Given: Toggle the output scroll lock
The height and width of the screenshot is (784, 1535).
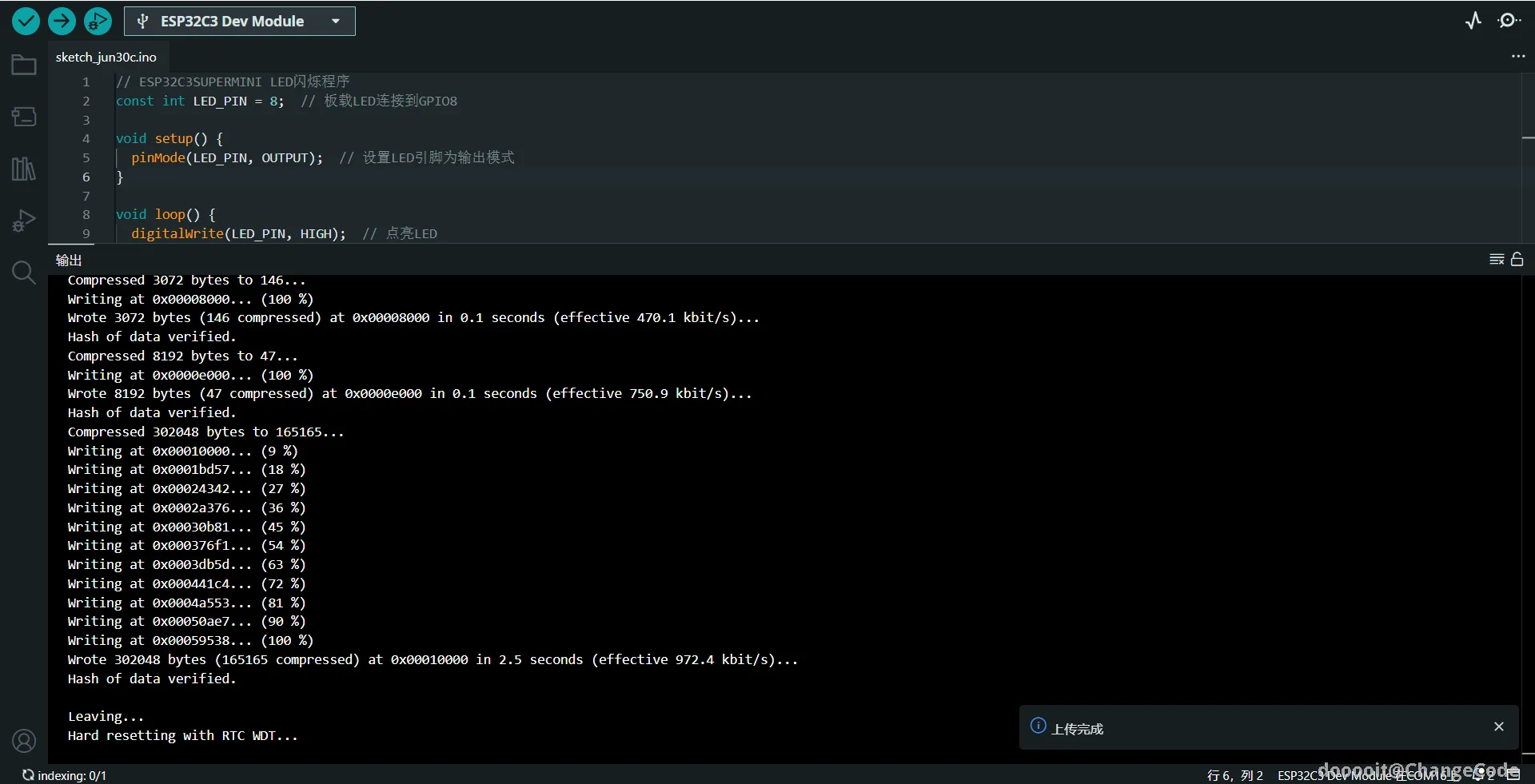Looking at the screenshot, I should pyautogui.click(x=1517, y=260).
